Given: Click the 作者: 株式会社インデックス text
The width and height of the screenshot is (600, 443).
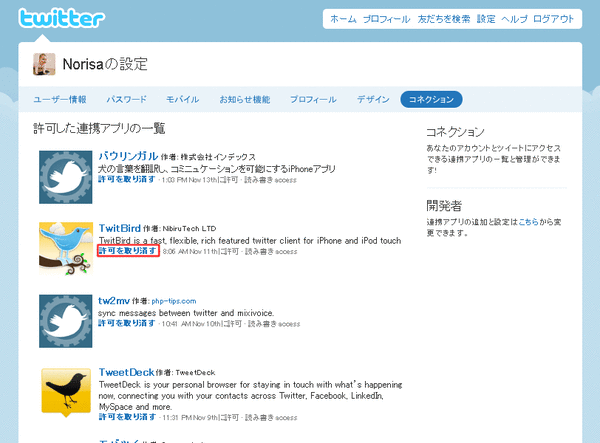Looking at the screenshot, I should coord(208,157).
